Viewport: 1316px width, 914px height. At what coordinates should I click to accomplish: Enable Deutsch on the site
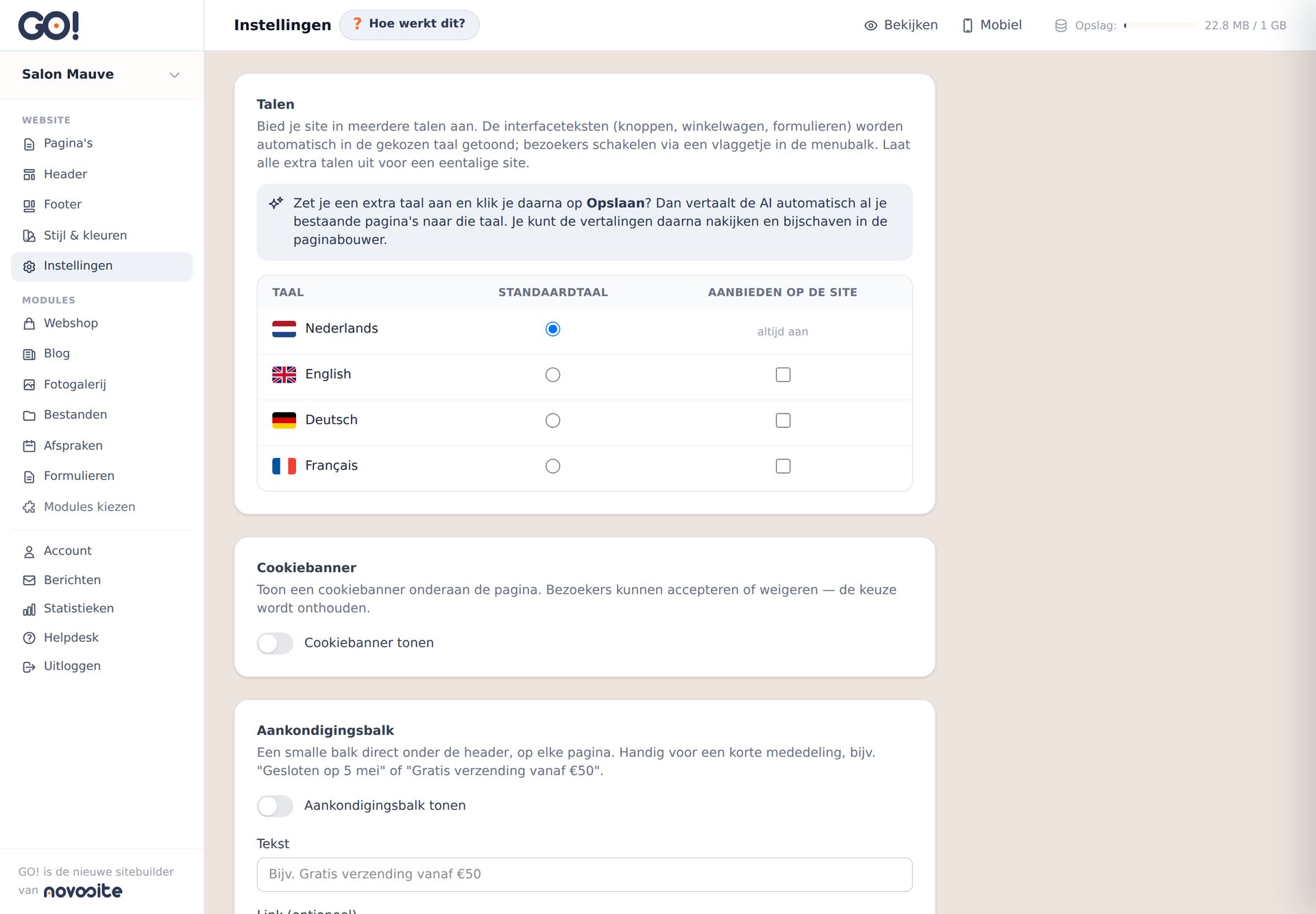pyautogui.click(x=783, y=420)
